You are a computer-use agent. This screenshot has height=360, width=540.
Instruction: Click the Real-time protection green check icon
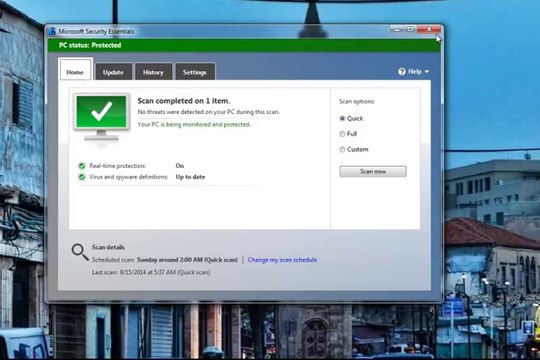point(82,166)
